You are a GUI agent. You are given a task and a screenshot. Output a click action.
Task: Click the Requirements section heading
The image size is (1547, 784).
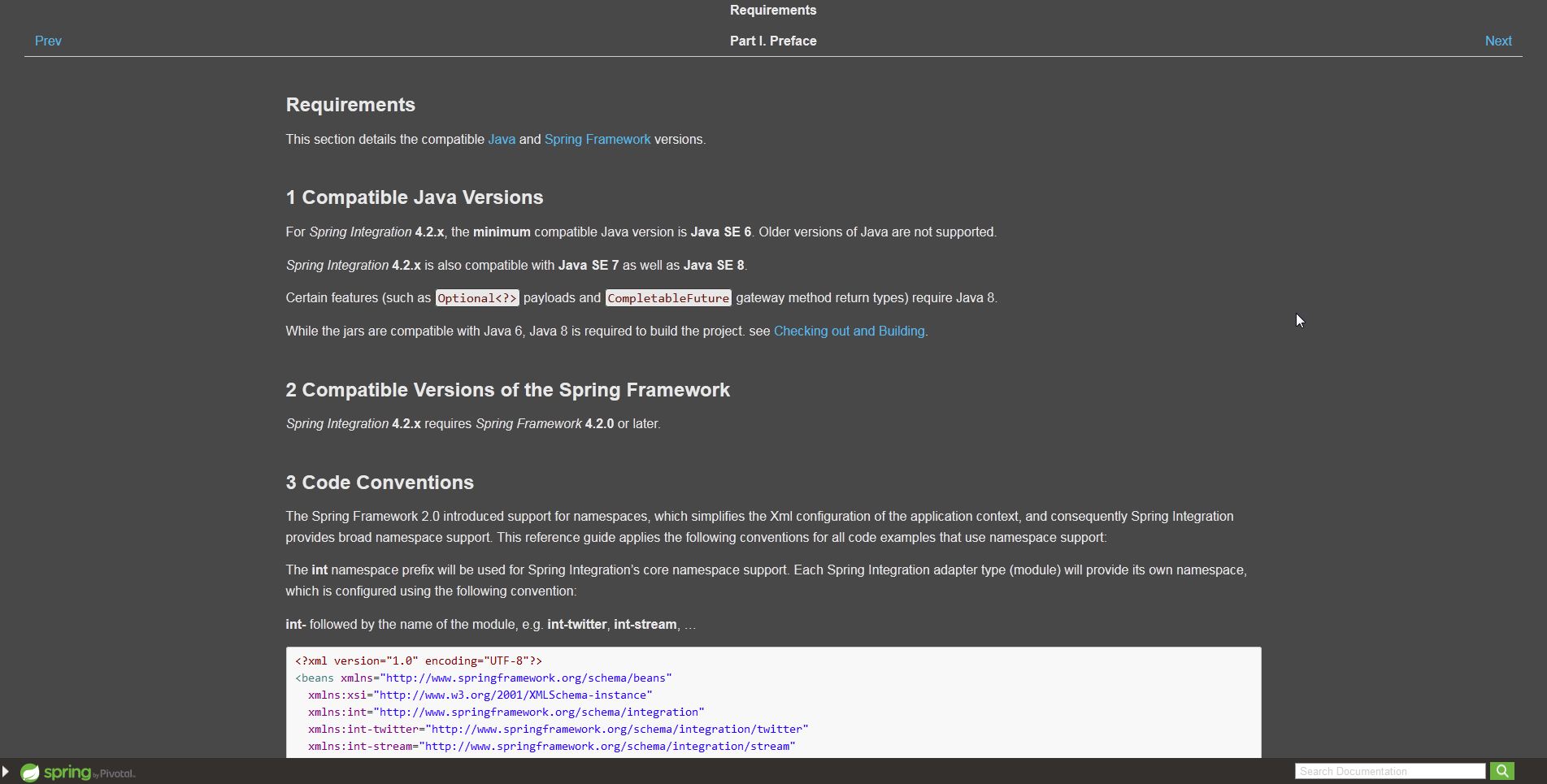tap(350, 105)
